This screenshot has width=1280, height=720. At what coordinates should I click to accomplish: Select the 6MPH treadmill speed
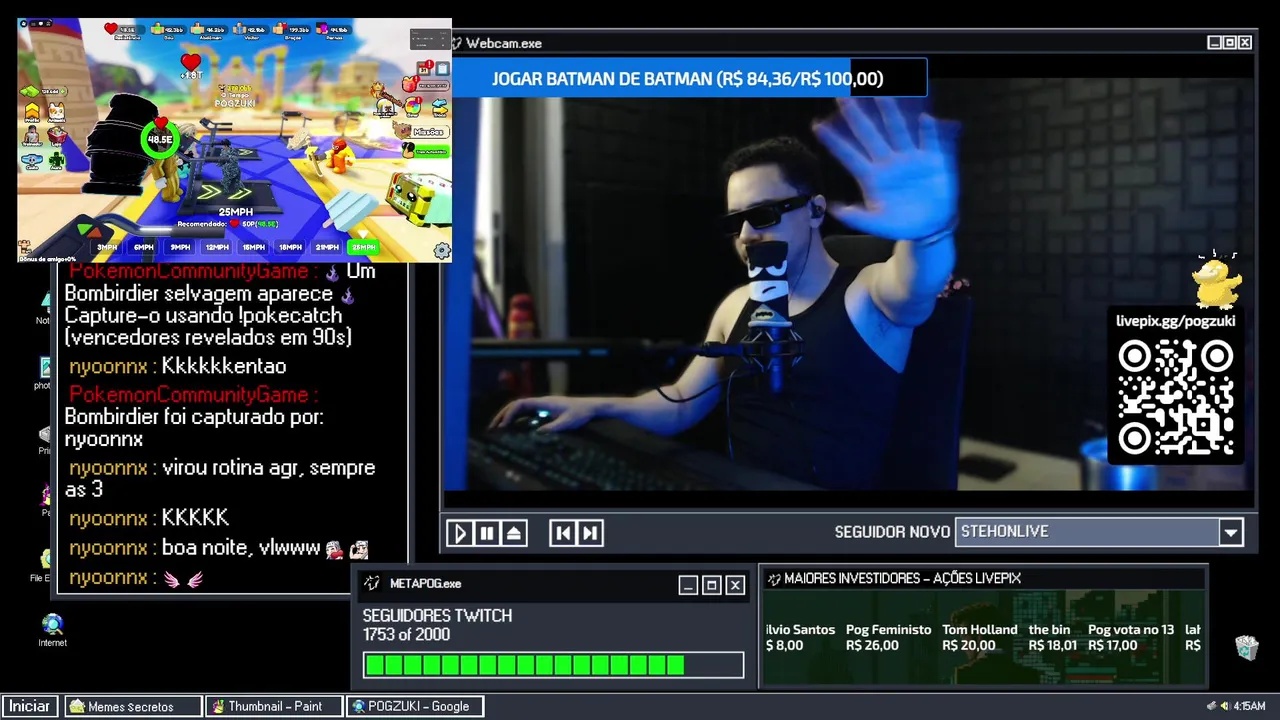(144, 247)
